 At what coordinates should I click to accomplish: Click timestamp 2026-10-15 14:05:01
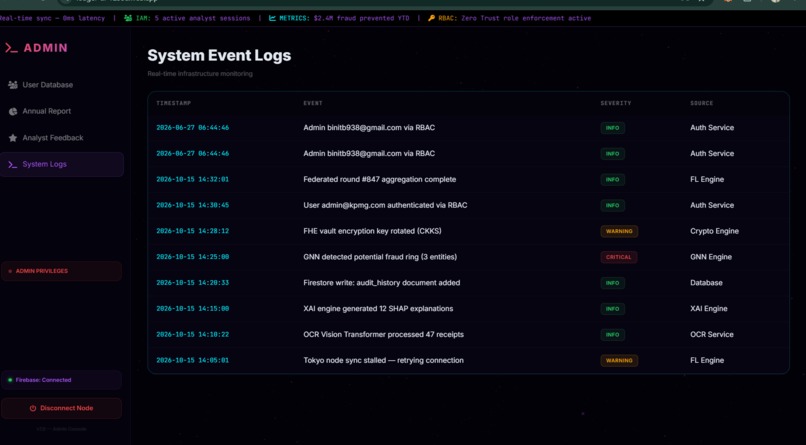(193, 360)
